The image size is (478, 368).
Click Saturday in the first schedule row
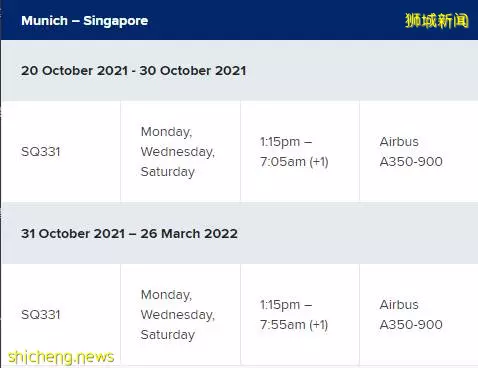click(x=168, y=172)
